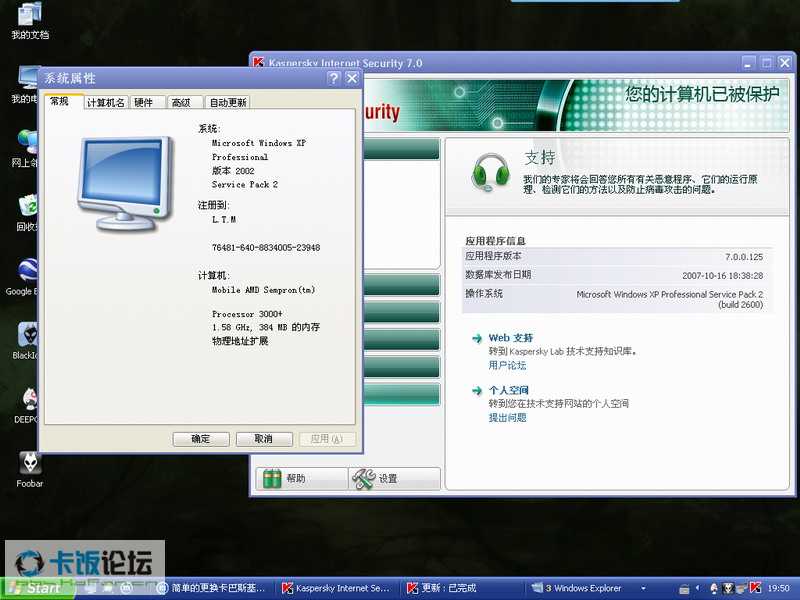Open the 高级 tab
Image resolution: width=800 pixels, height=600 pixels.
click(x=183, y=103)
